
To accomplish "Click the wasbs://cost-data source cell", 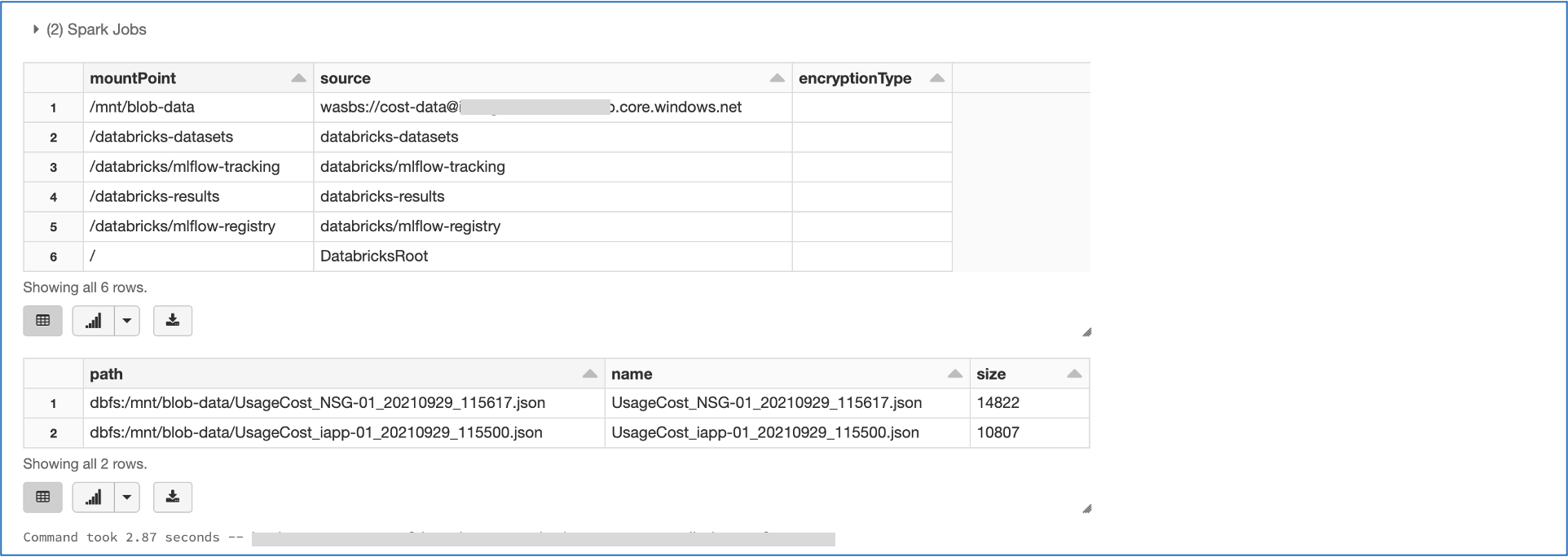I will coord(553,107).
